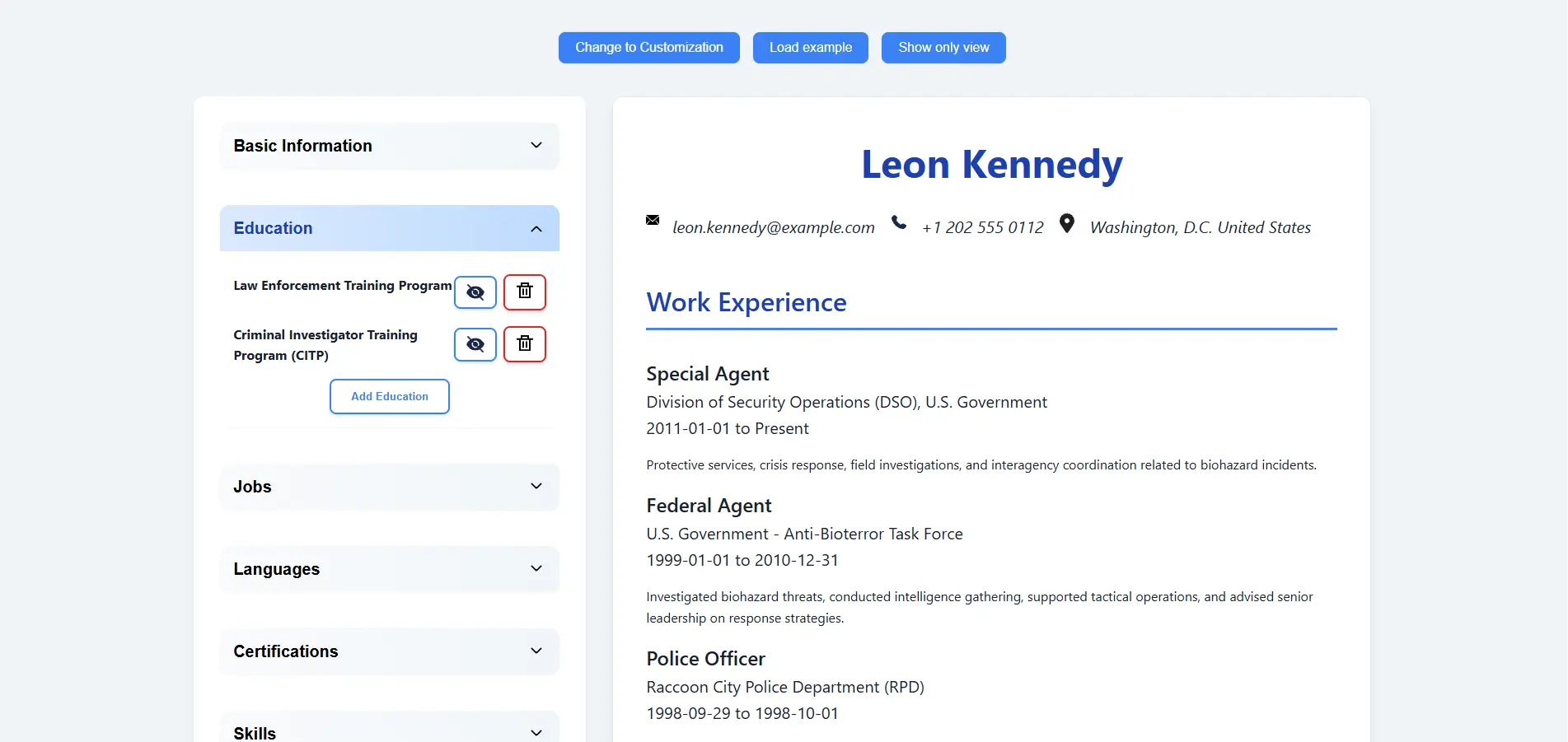This screenshot has height=742, width=1568.
Task: Click the 1998-09-29 to 1998-10-01 dates
Action: tap(742, 714)
